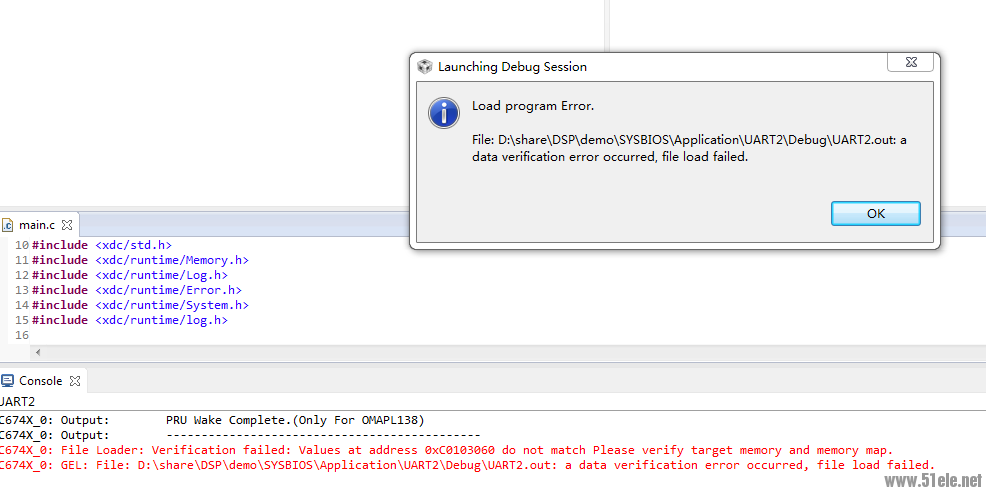The image size is (986, 491).
Task: Click the red File Loader verification failed line
Action: pyautogui.click(x=450, y=450)
